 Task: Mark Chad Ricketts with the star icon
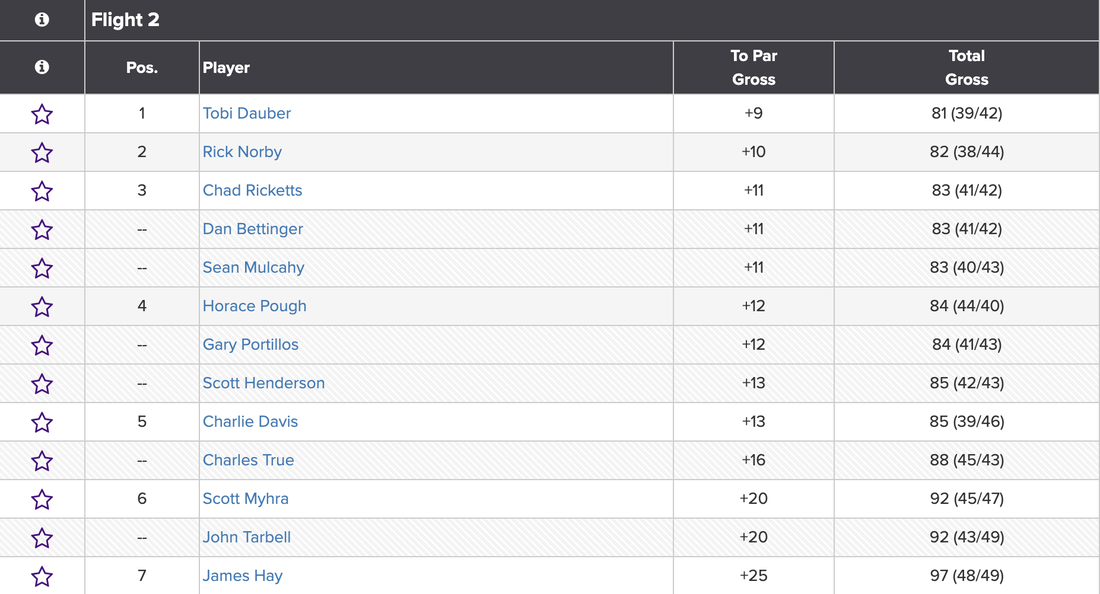point(42,191)
